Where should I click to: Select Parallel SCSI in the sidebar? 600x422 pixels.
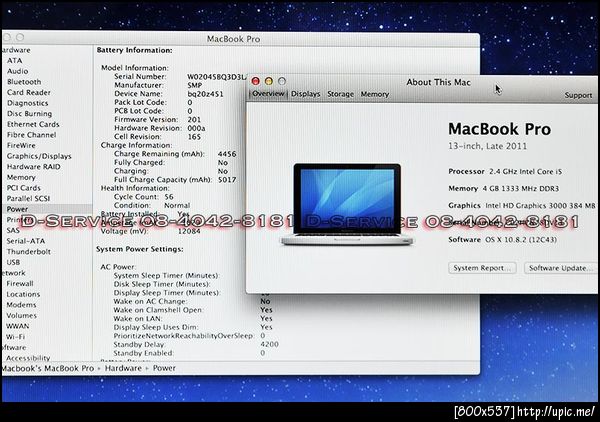[x=28, y=199]
